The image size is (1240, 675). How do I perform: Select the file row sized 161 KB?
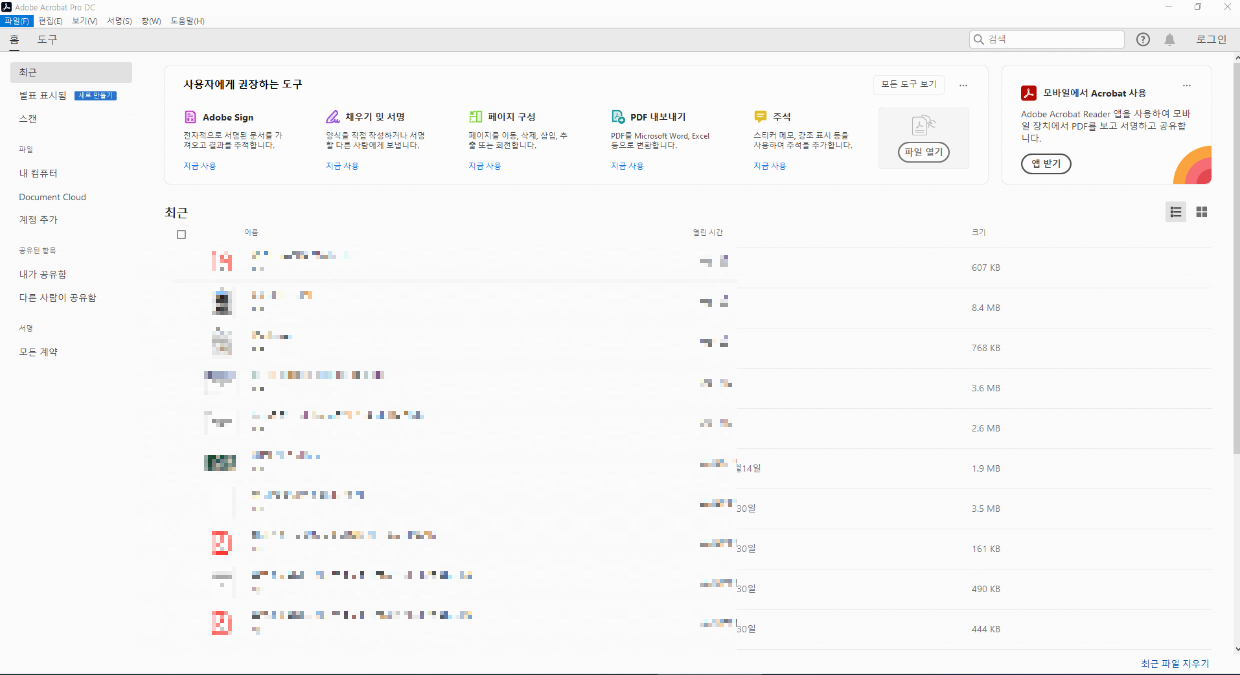click(690, 548)
